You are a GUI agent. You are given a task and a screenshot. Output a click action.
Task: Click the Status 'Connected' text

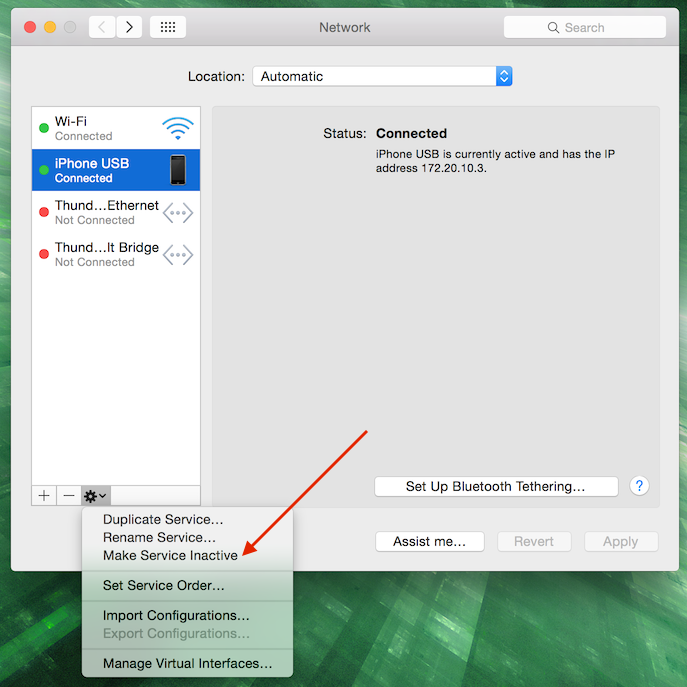pyautogui.click(x=411, y=133)
